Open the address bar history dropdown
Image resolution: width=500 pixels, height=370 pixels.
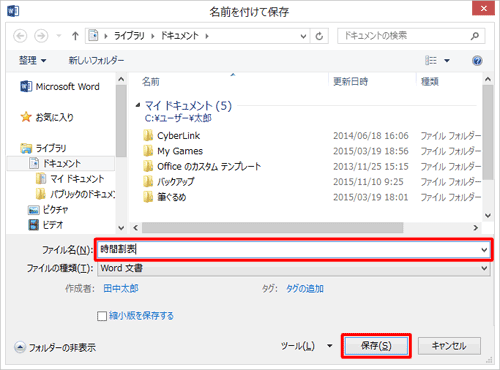click(303, 36)
